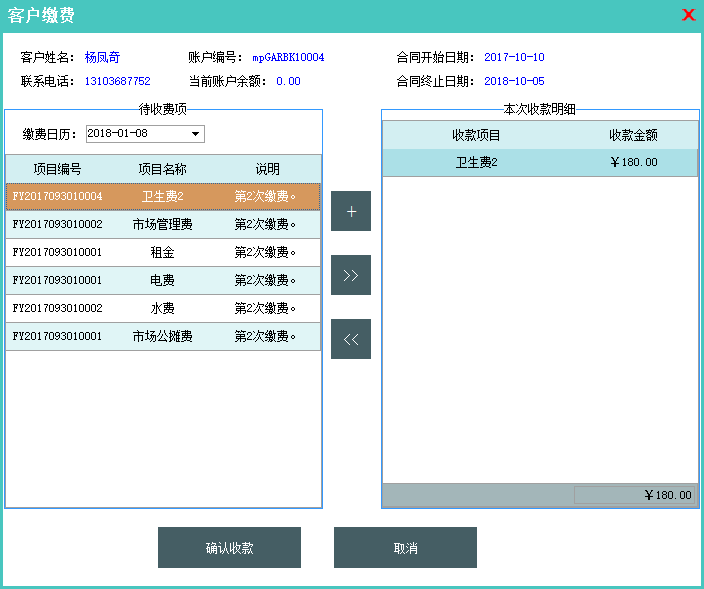The height and width of the screenshot is (589, 704).
Task: Select 卫生费2 row in 本次收款明细
Action: (476, 162)
